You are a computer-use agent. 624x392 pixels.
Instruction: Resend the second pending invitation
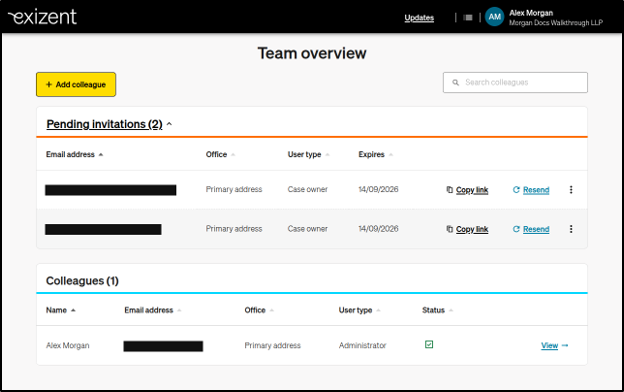(x=531, y=229)
